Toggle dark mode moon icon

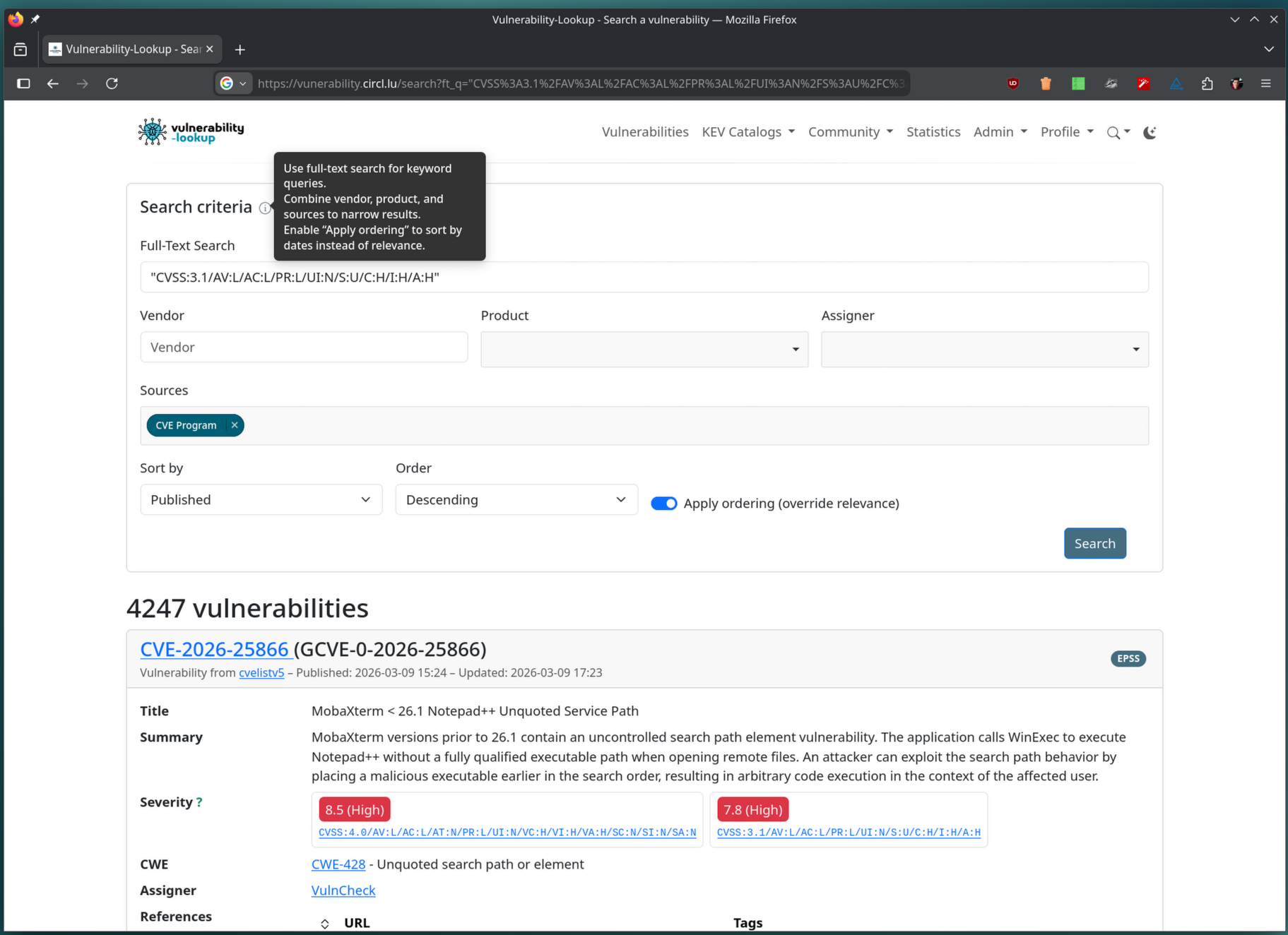1150,133
